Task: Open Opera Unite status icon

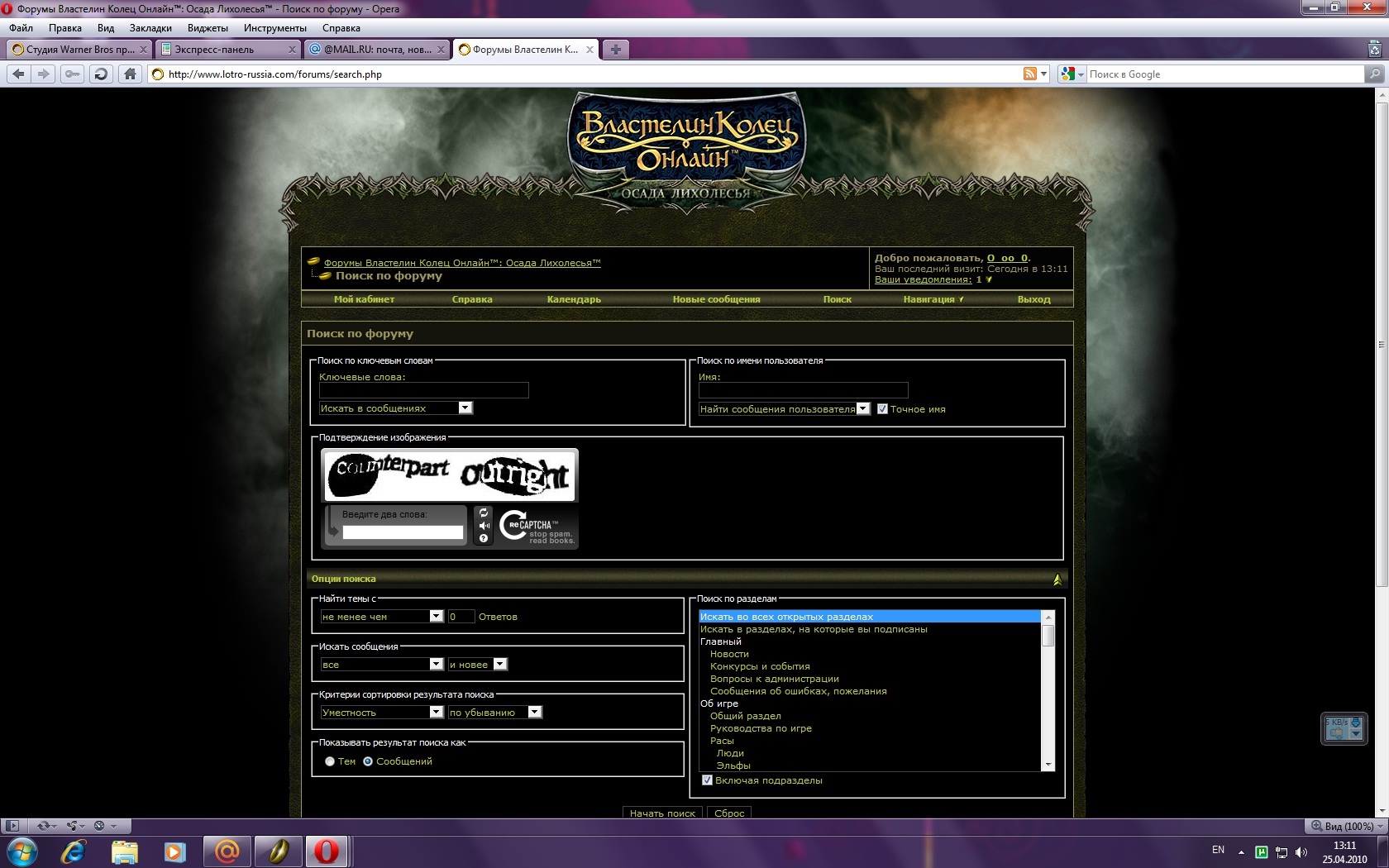Action: pos(74,825)
